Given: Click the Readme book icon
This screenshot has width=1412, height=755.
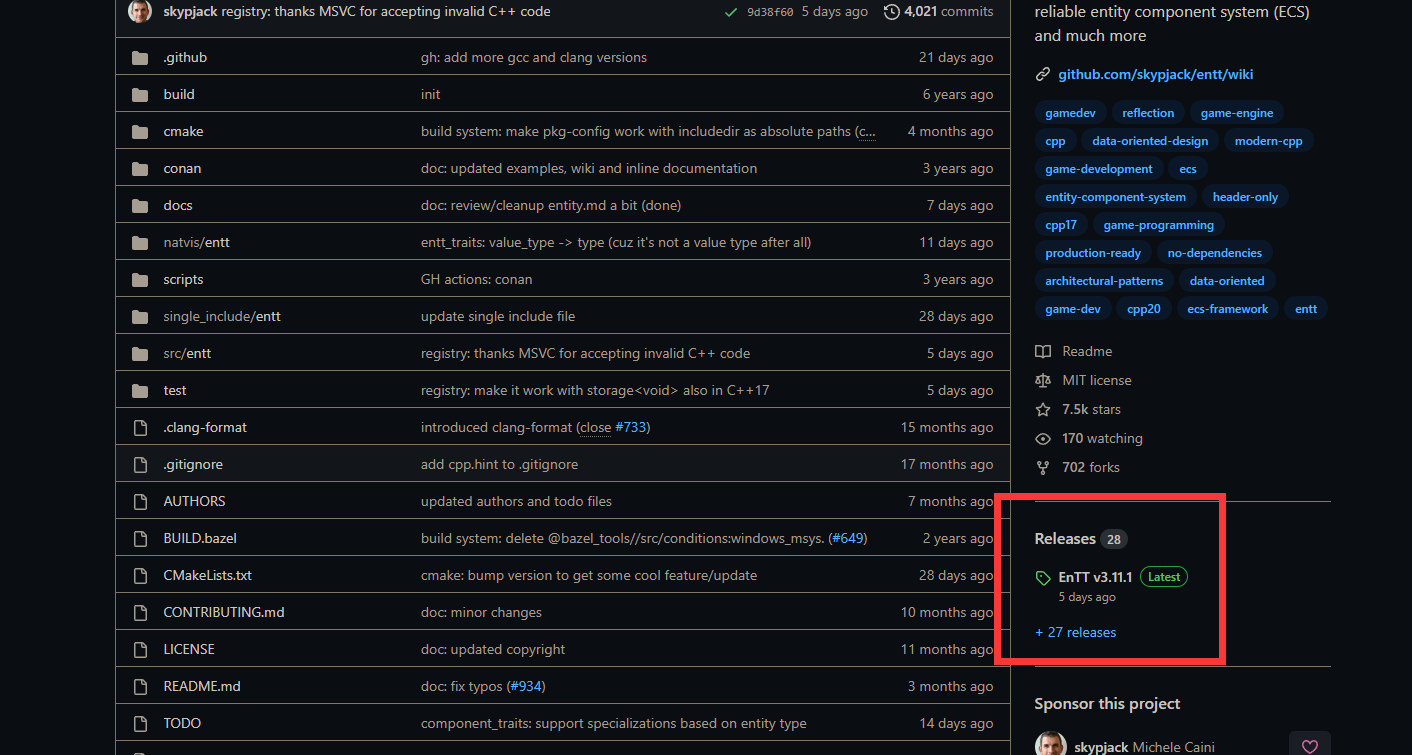Looking at the screenshot, I should 1043,351.
